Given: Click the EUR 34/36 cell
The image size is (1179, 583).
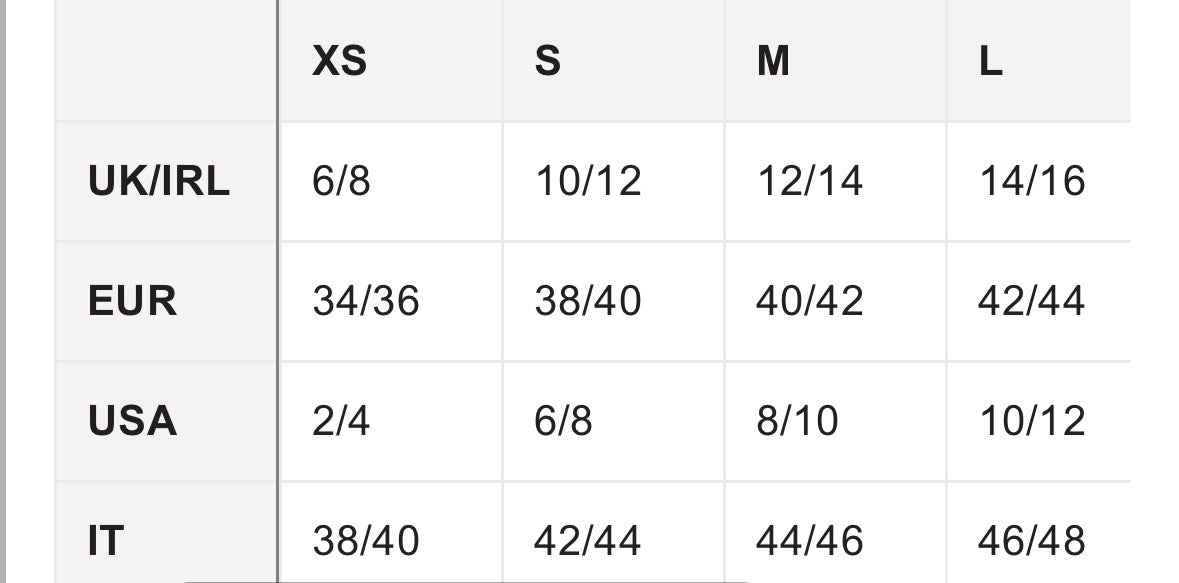Looking at the screenshot, I should (390, 301).
